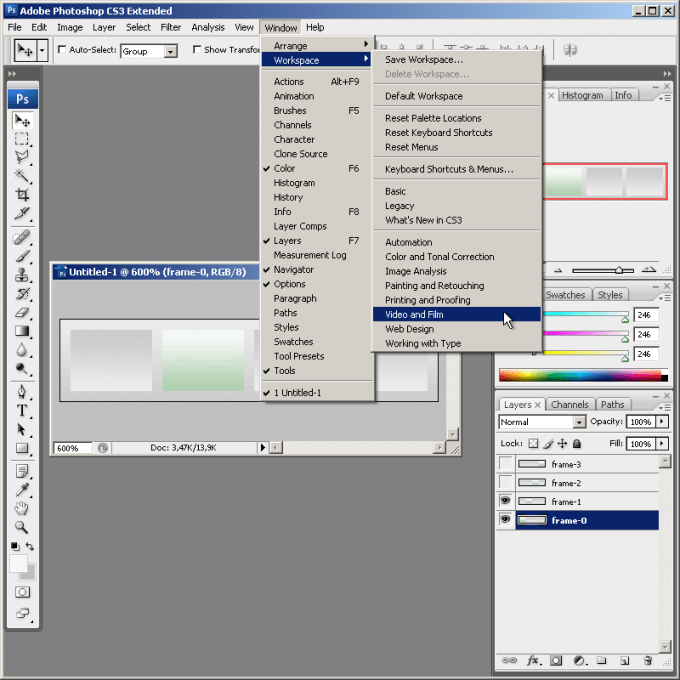Select the Horizontal Type tool
This screenshot has width=680, height=680.
(x=22, y=410)
